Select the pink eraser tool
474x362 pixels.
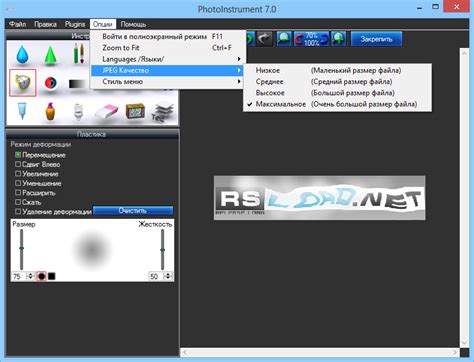[107, 112]
